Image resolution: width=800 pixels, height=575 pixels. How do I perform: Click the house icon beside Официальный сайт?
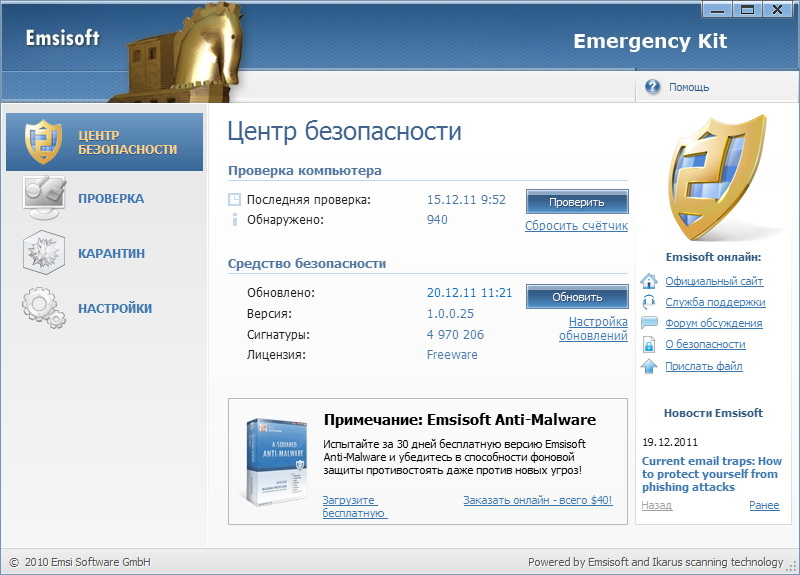[649, 281]
